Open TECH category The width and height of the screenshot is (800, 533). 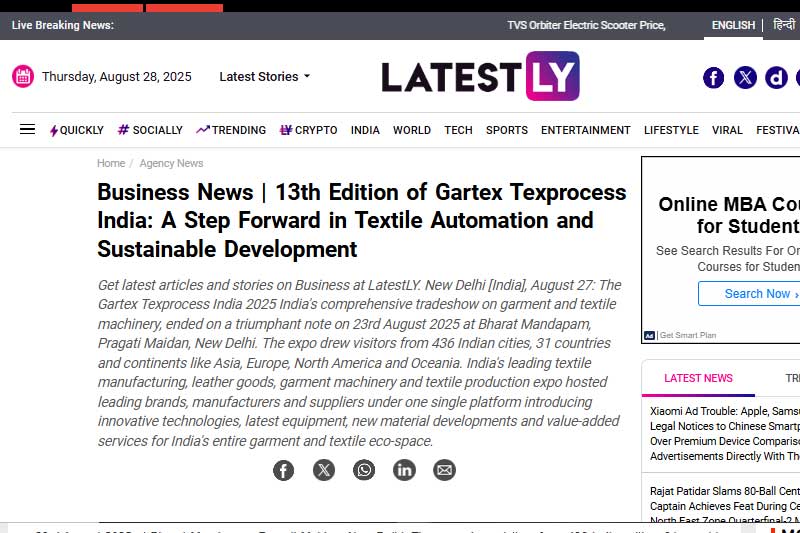point(458,130)
